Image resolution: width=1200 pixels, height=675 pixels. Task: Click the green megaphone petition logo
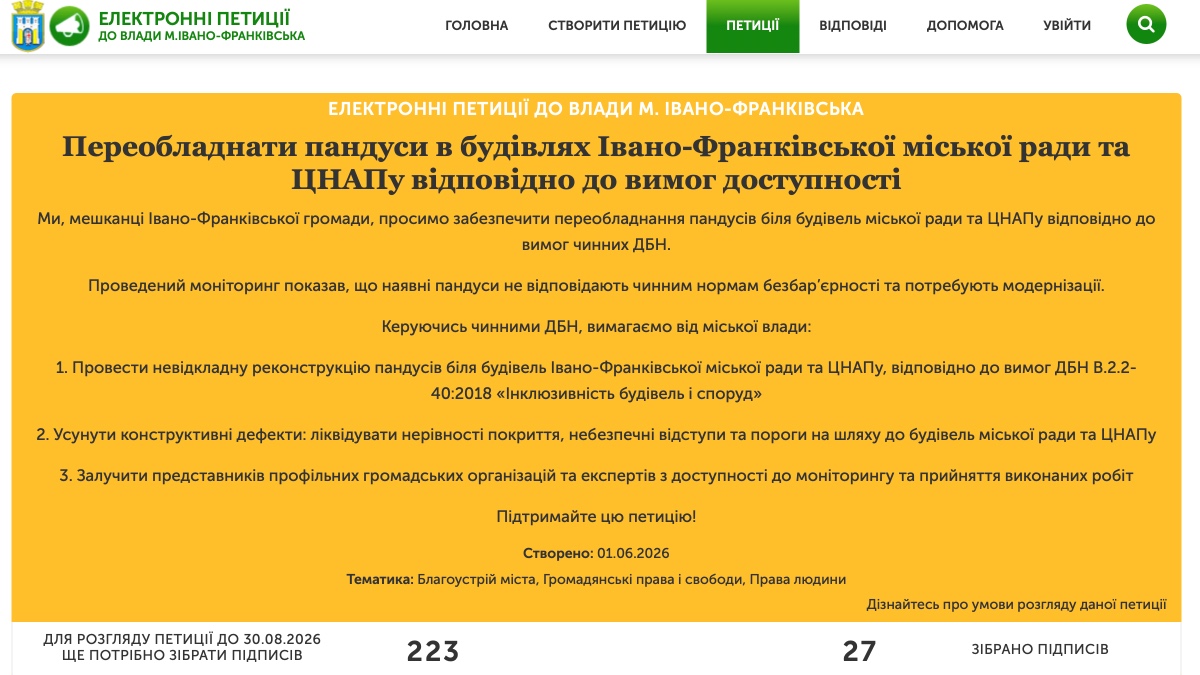pos(69,26)
